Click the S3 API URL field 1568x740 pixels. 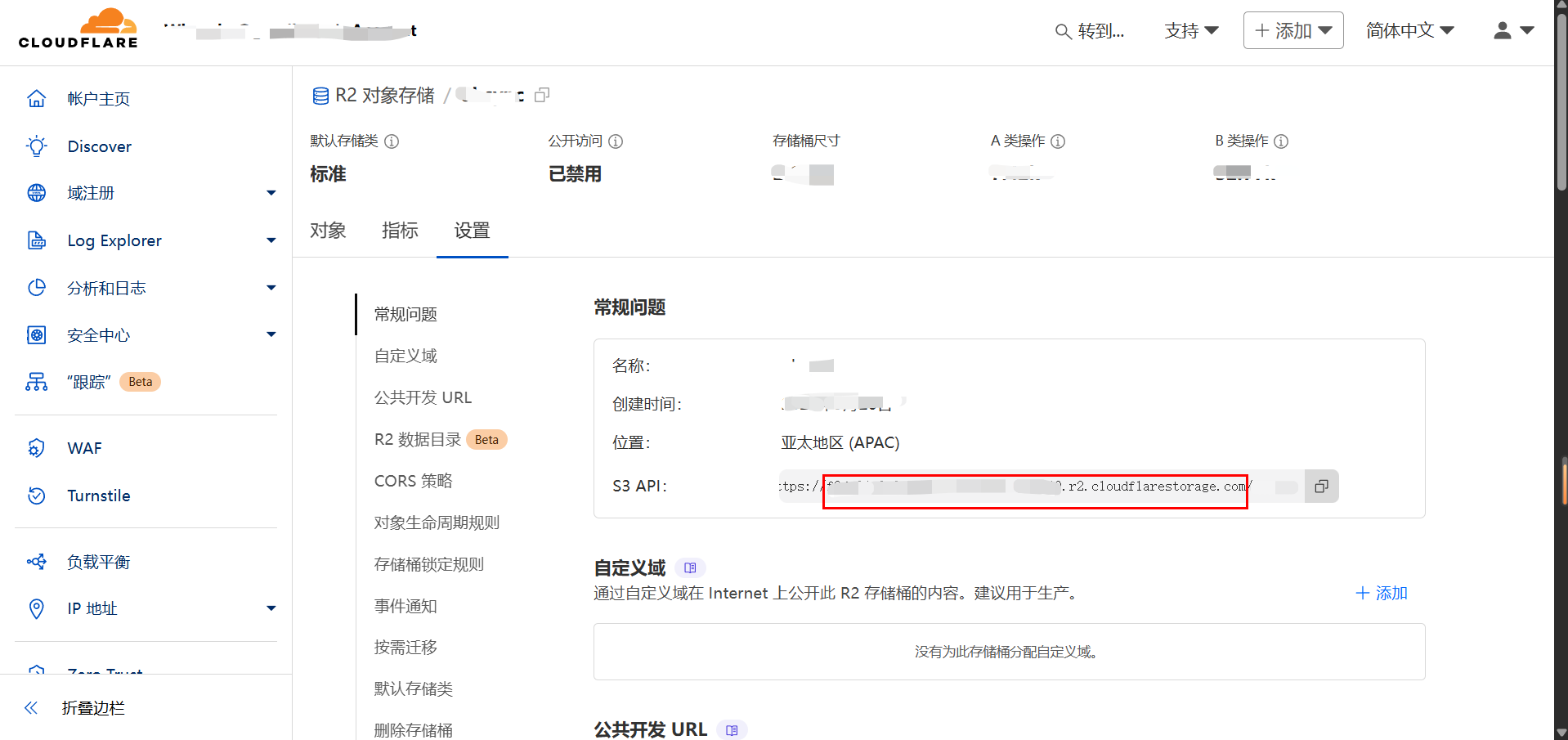pos(1042,487)
